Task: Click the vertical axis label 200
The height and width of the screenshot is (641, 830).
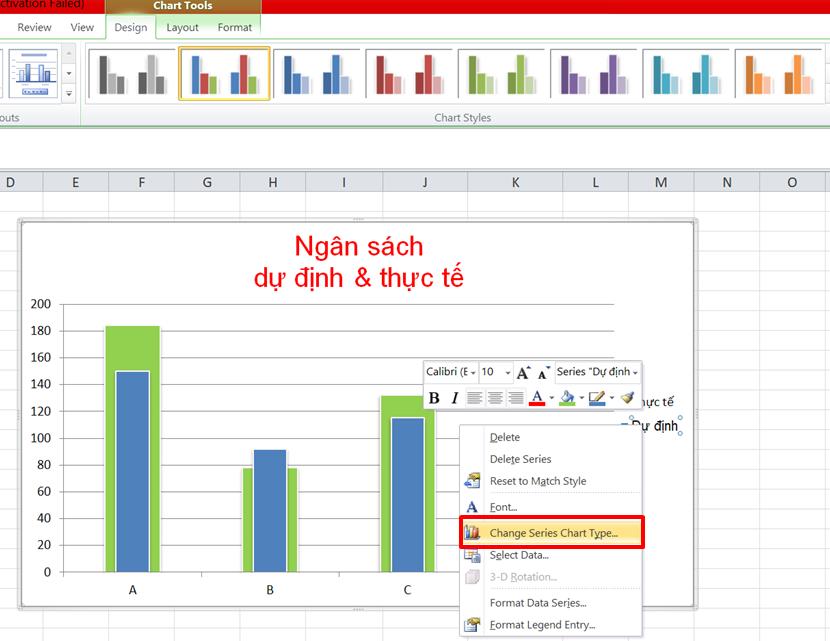Action: point(41,304)
